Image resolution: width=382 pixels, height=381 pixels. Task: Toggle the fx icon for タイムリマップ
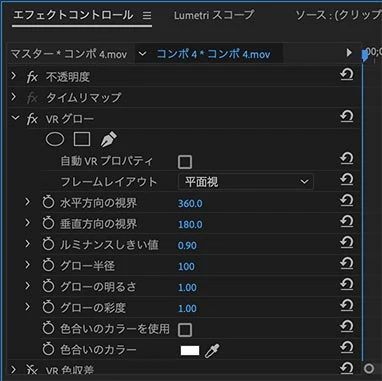pyautogui.click(x=32, y=98)
